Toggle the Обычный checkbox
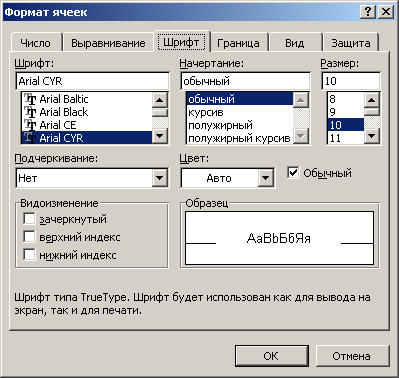The height and width of the screenshot is (378, 399). [x=293, y=173]
